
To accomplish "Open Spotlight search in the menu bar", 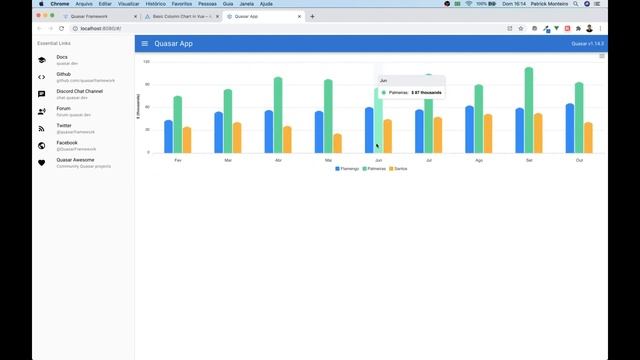I will [x=576, y=4].
